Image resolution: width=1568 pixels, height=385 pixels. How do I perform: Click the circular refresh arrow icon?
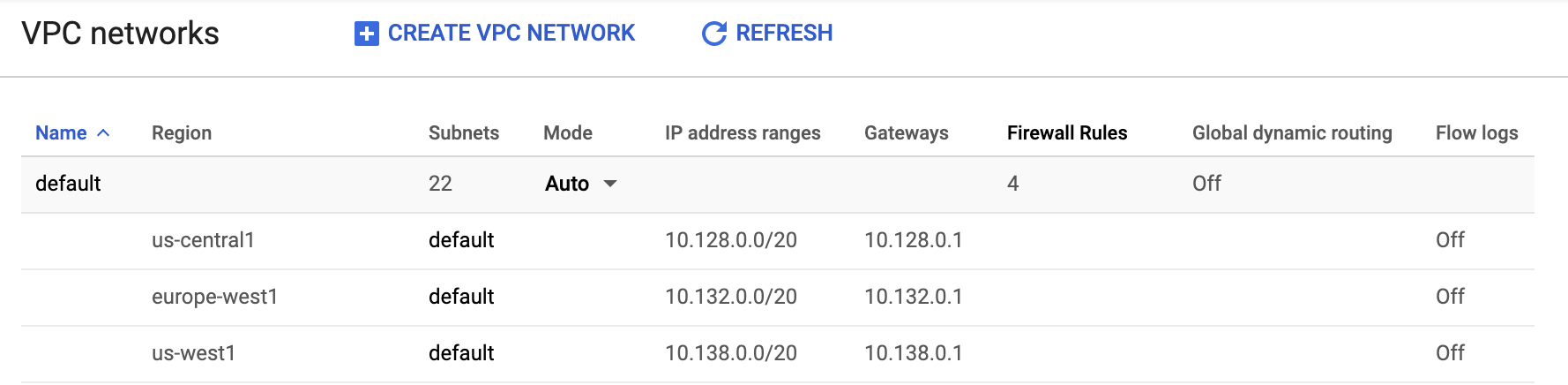coord(713,34)
